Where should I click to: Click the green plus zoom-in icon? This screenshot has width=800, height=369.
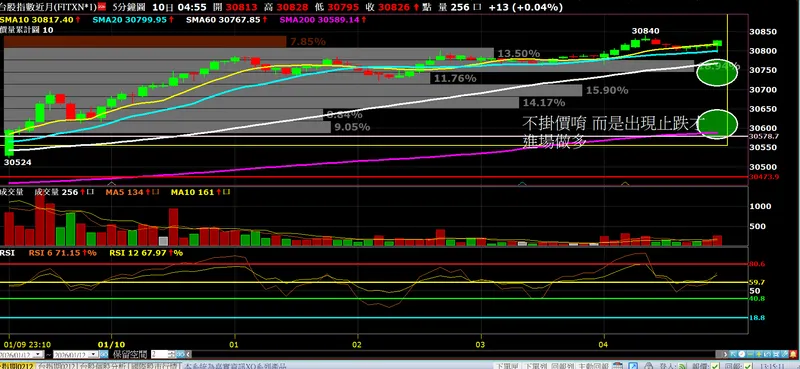(x=759, y=354)
